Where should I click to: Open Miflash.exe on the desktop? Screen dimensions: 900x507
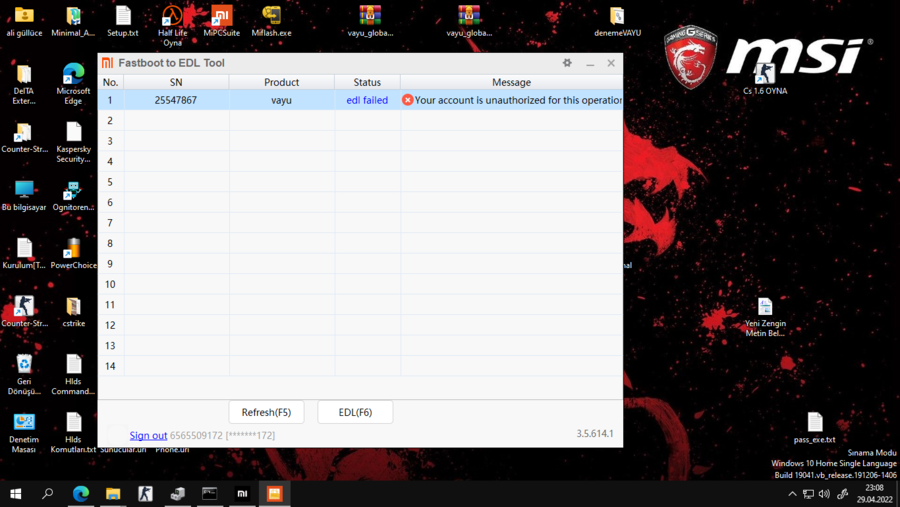click(271, 21)
